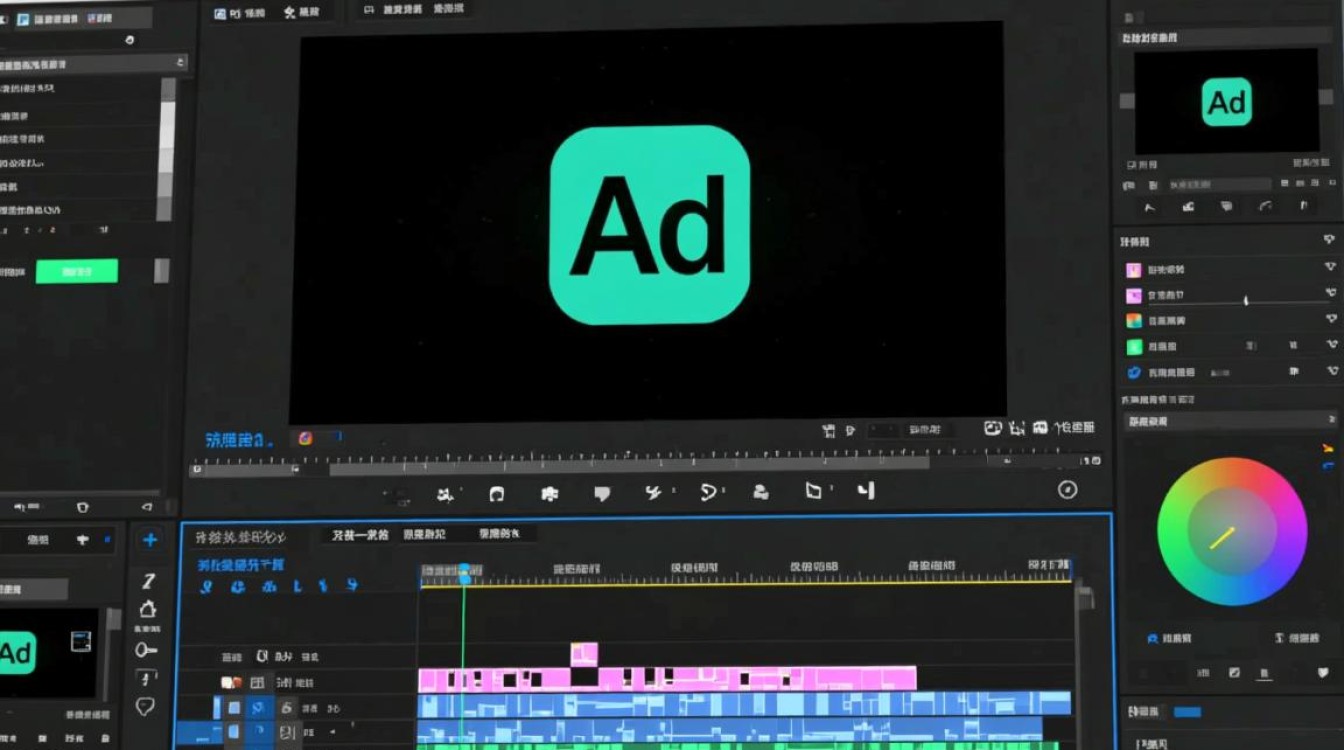Click the camera icon below the program monitor
This screenshot has width=1344, height=750.
[x=993, y=428]
